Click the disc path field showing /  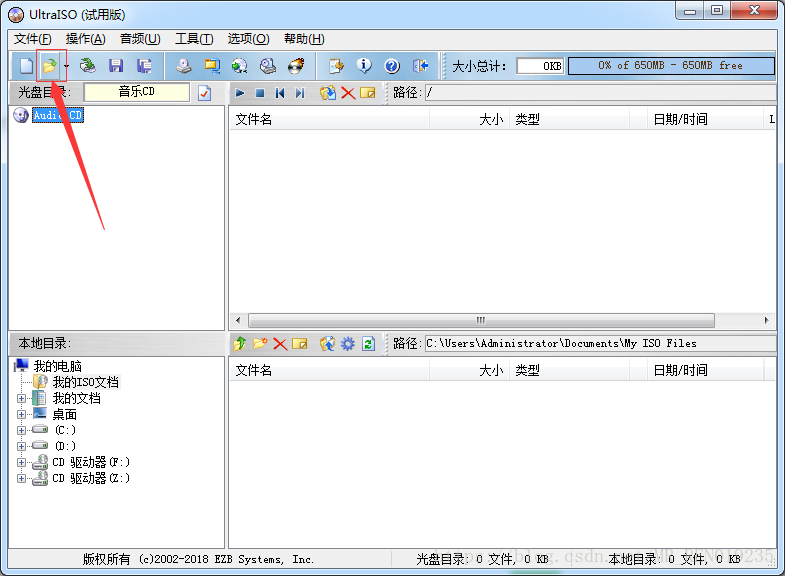pyautogui.click(x=601, y=93)
